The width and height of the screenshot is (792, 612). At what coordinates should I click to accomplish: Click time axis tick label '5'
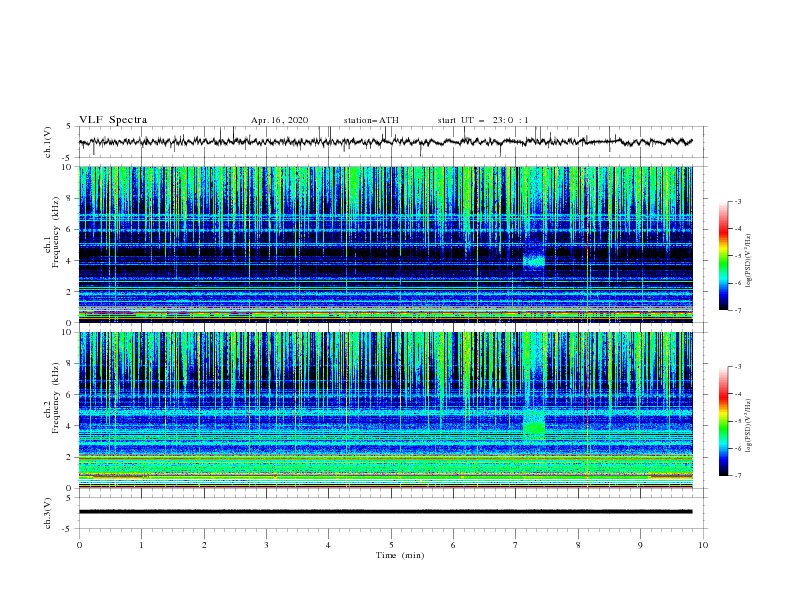point(391,545)
